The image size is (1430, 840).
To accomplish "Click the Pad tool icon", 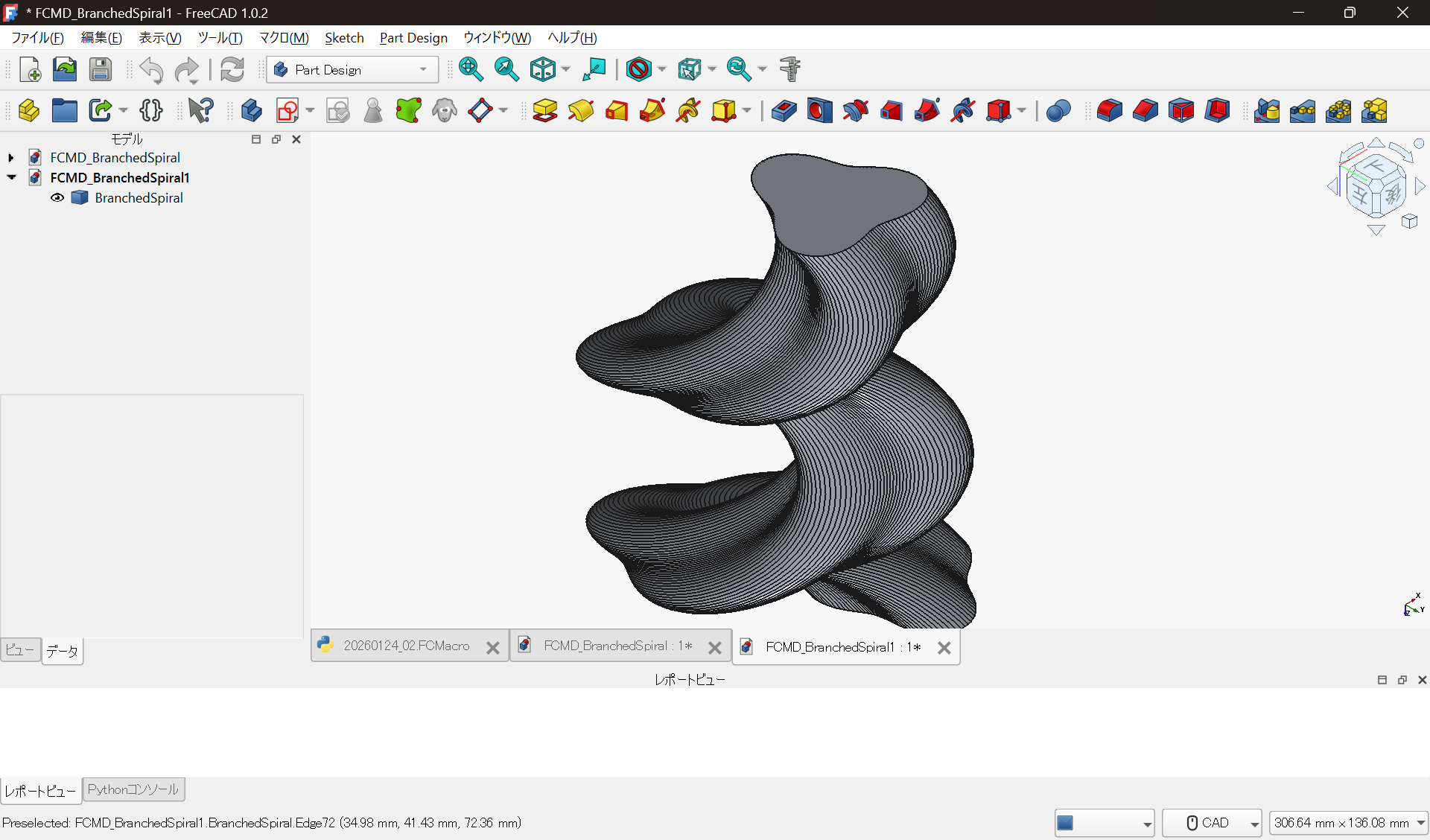I will tap(545, 111).
